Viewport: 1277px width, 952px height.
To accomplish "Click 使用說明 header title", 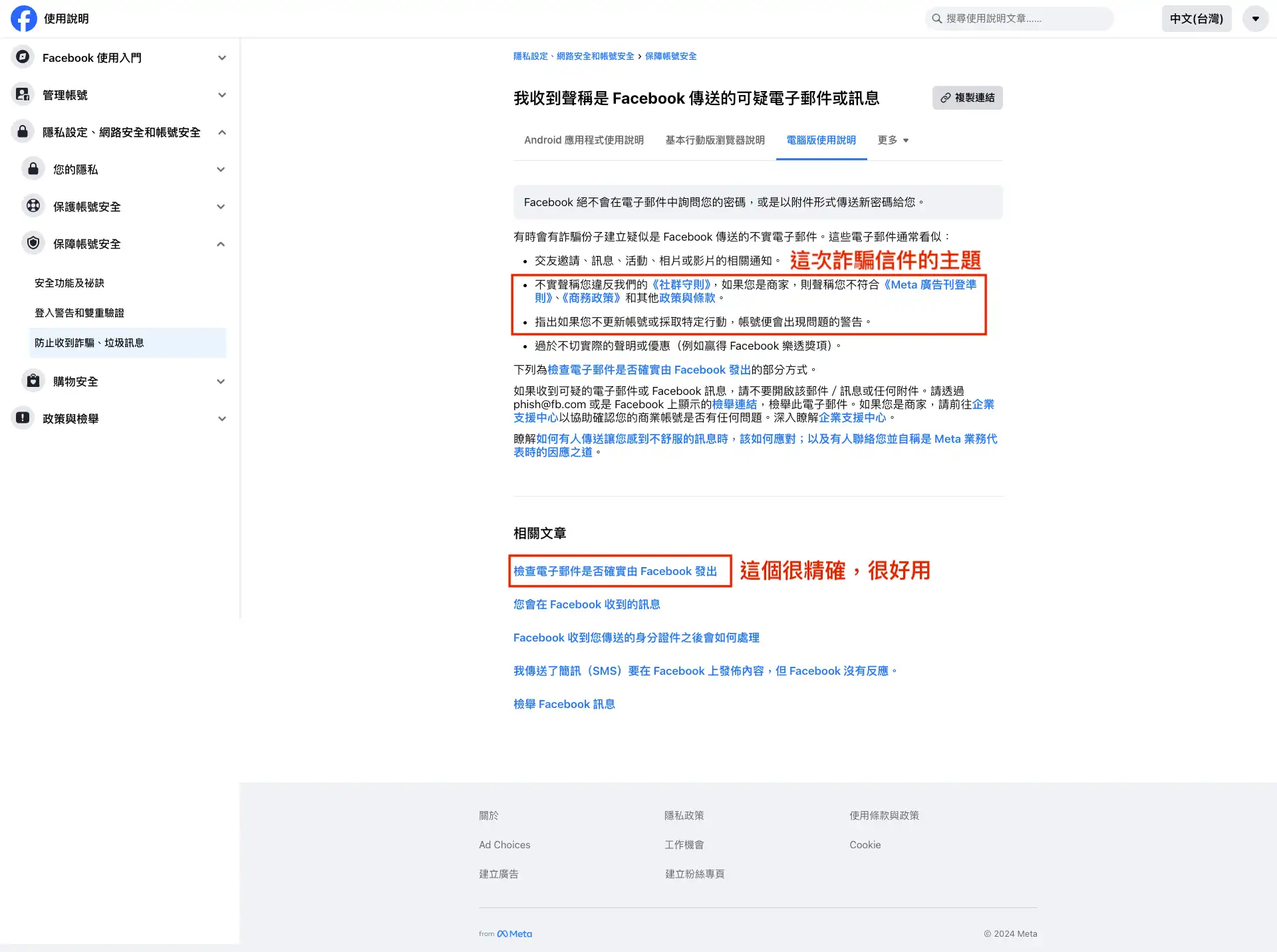I will [x=66, y=19].
